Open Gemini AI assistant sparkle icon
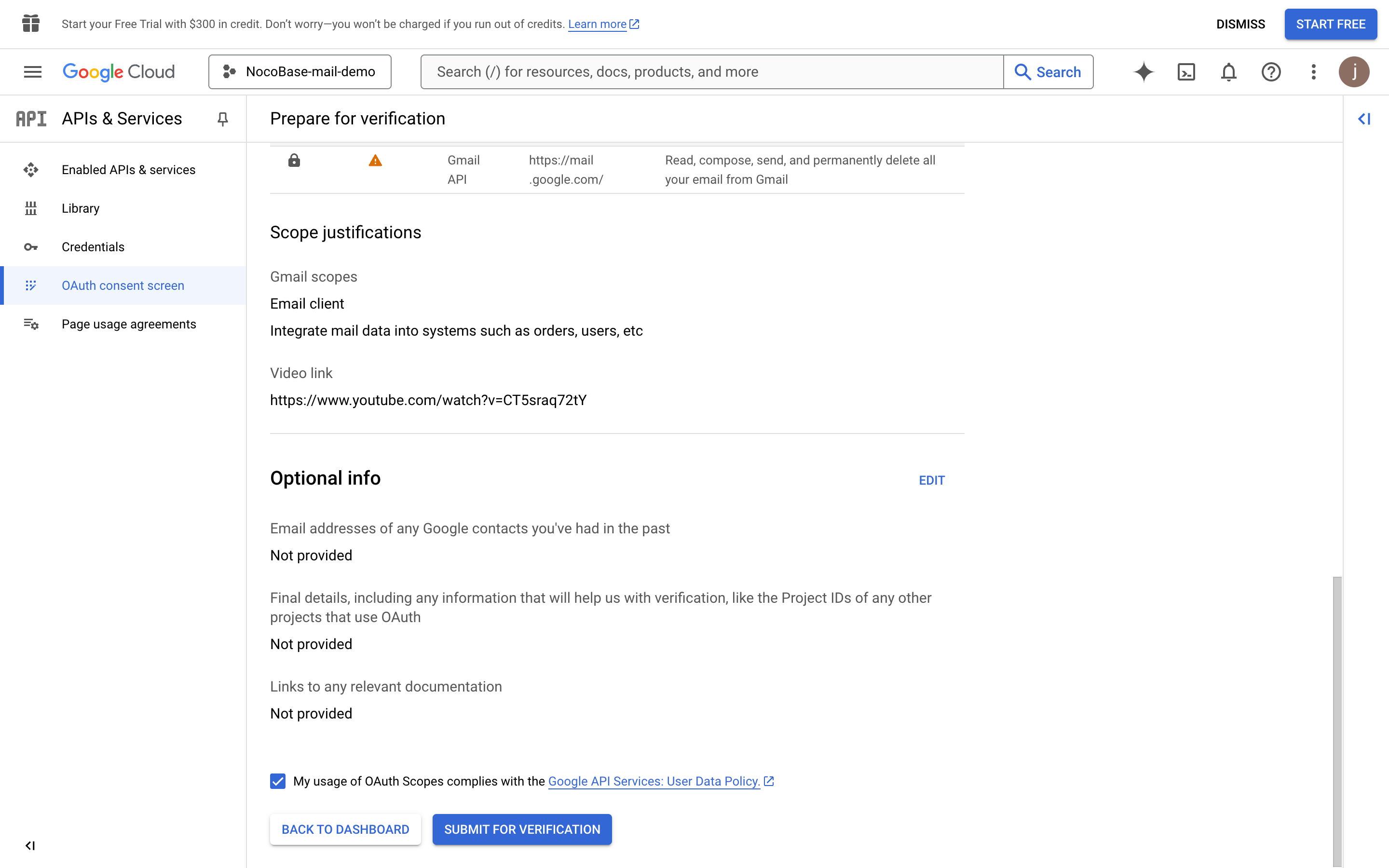The width and height of the screenshot is (1389, 868). (1144, 72)
